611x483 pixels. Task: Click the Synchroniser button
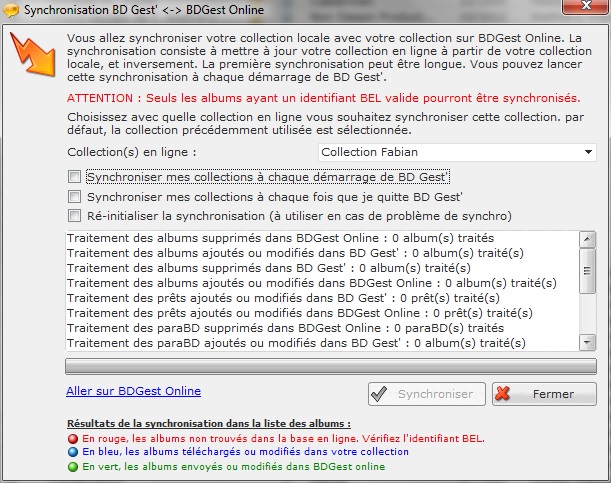427,394
